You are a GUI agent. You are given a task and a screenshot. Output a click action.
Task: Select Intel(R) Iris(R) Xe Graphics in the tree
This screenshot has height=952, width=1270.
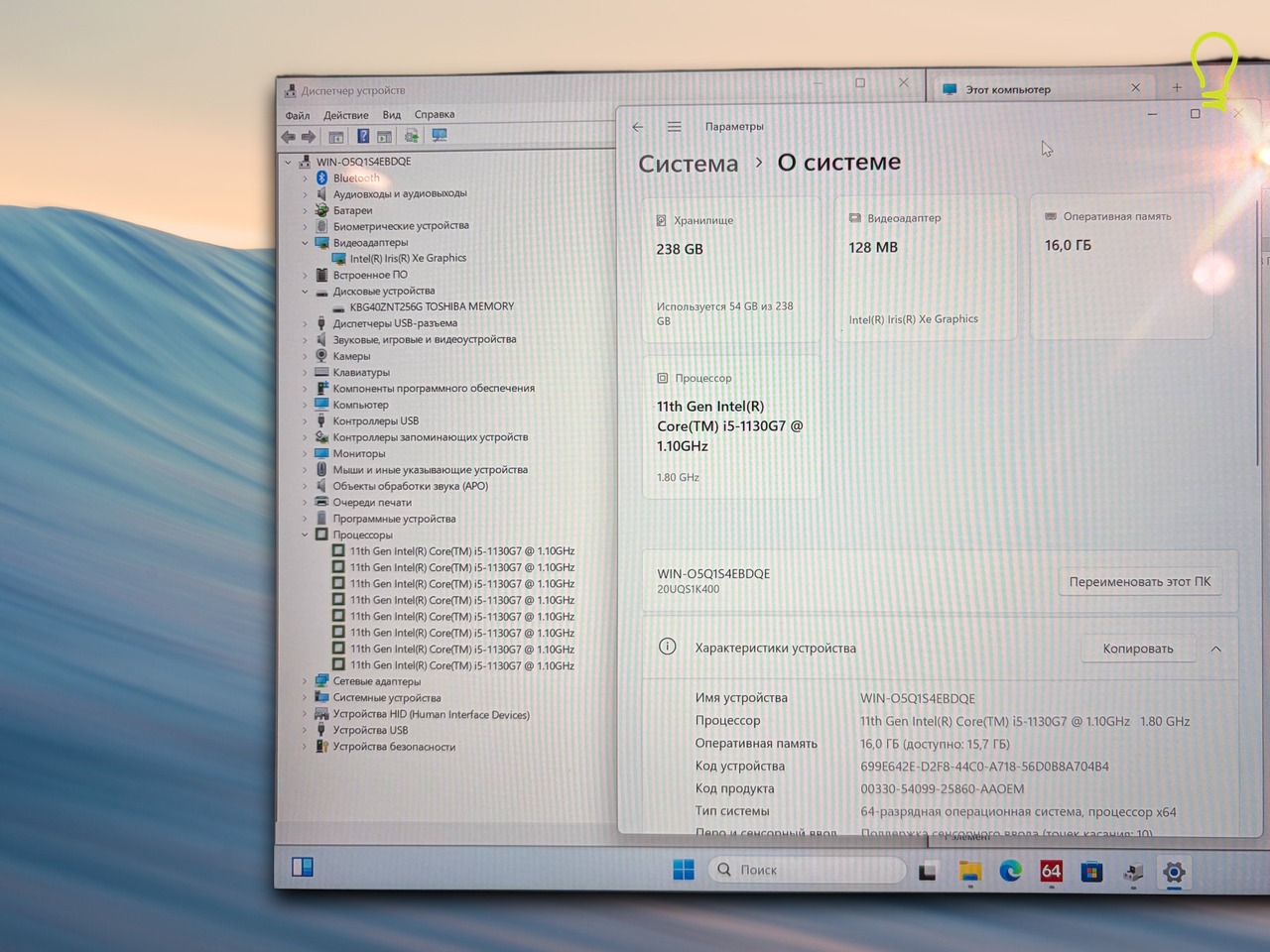[408, 259]
